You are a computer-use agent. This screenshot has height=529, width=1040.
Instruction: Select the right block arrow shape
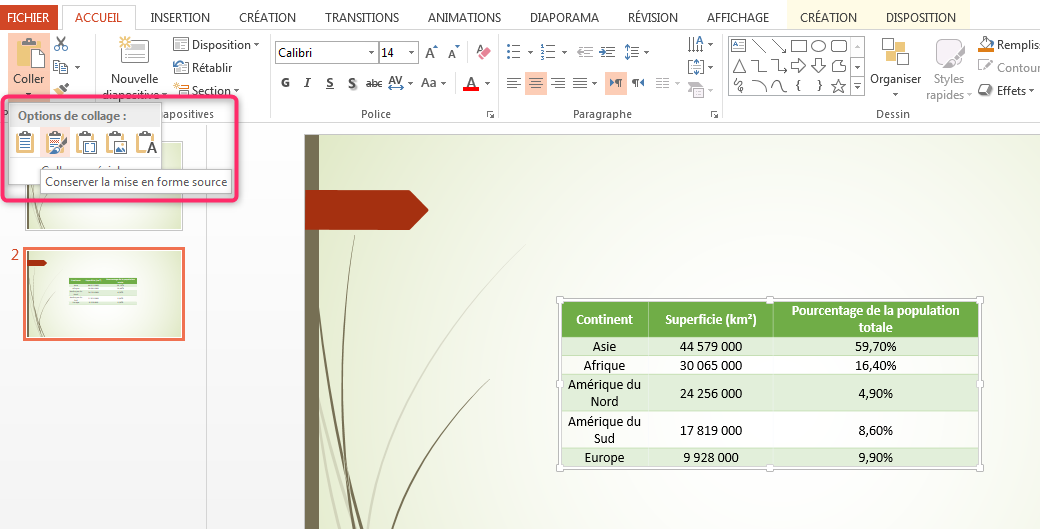(x=799, y=66)
